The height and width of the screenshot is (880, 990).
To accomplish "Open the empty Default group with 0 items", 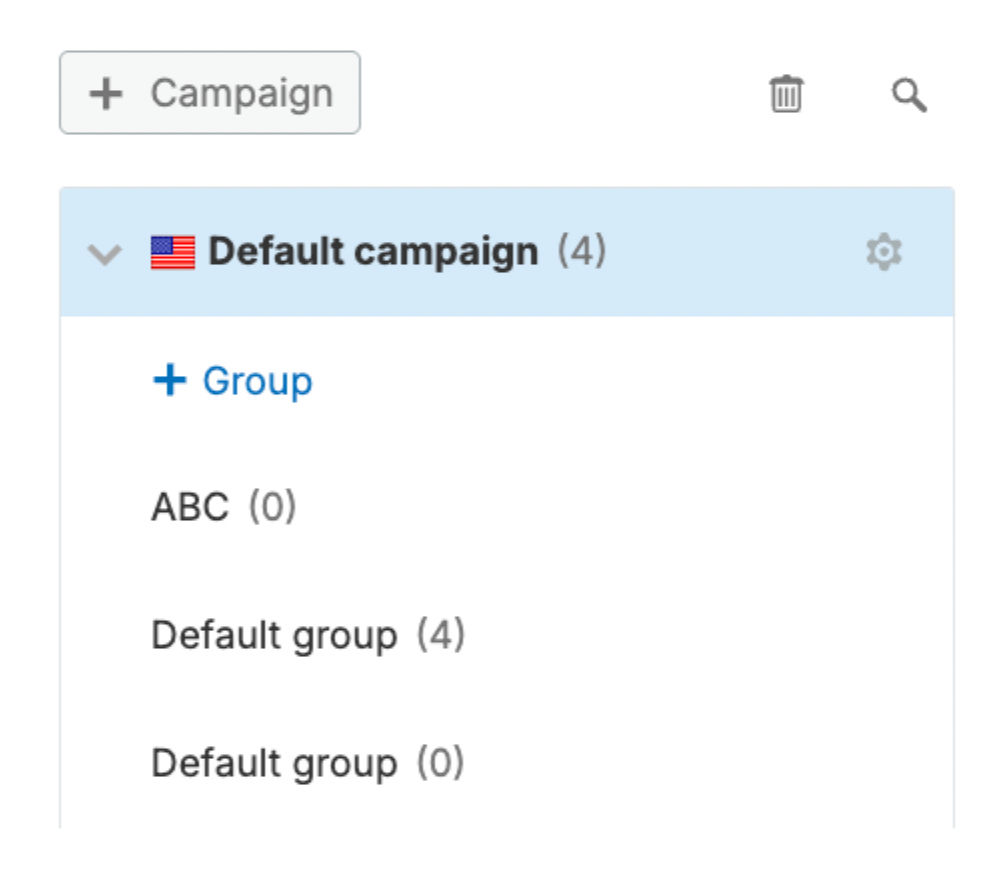I will (274, 764).
